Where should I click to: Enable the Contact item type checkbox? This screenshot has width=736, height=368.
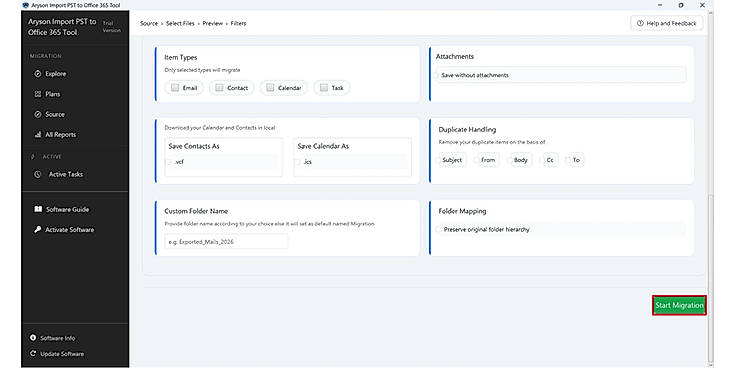click(x=219, y=87)
